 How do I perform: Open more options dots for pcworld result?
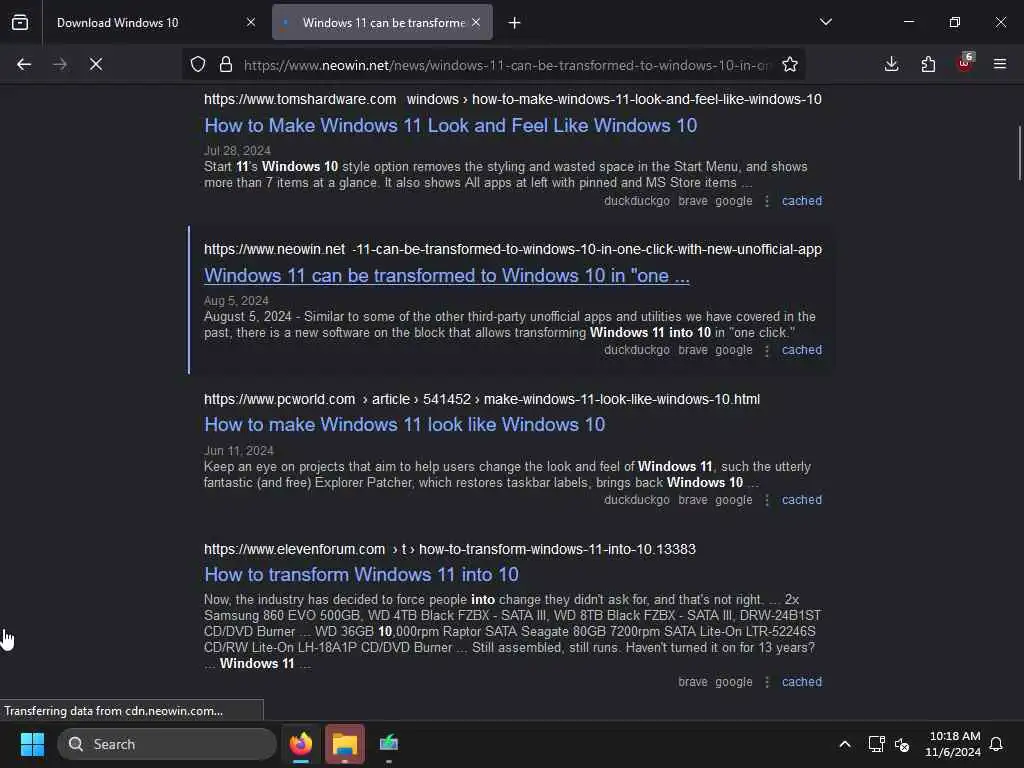pyautogui.click(x=767, y=500)
